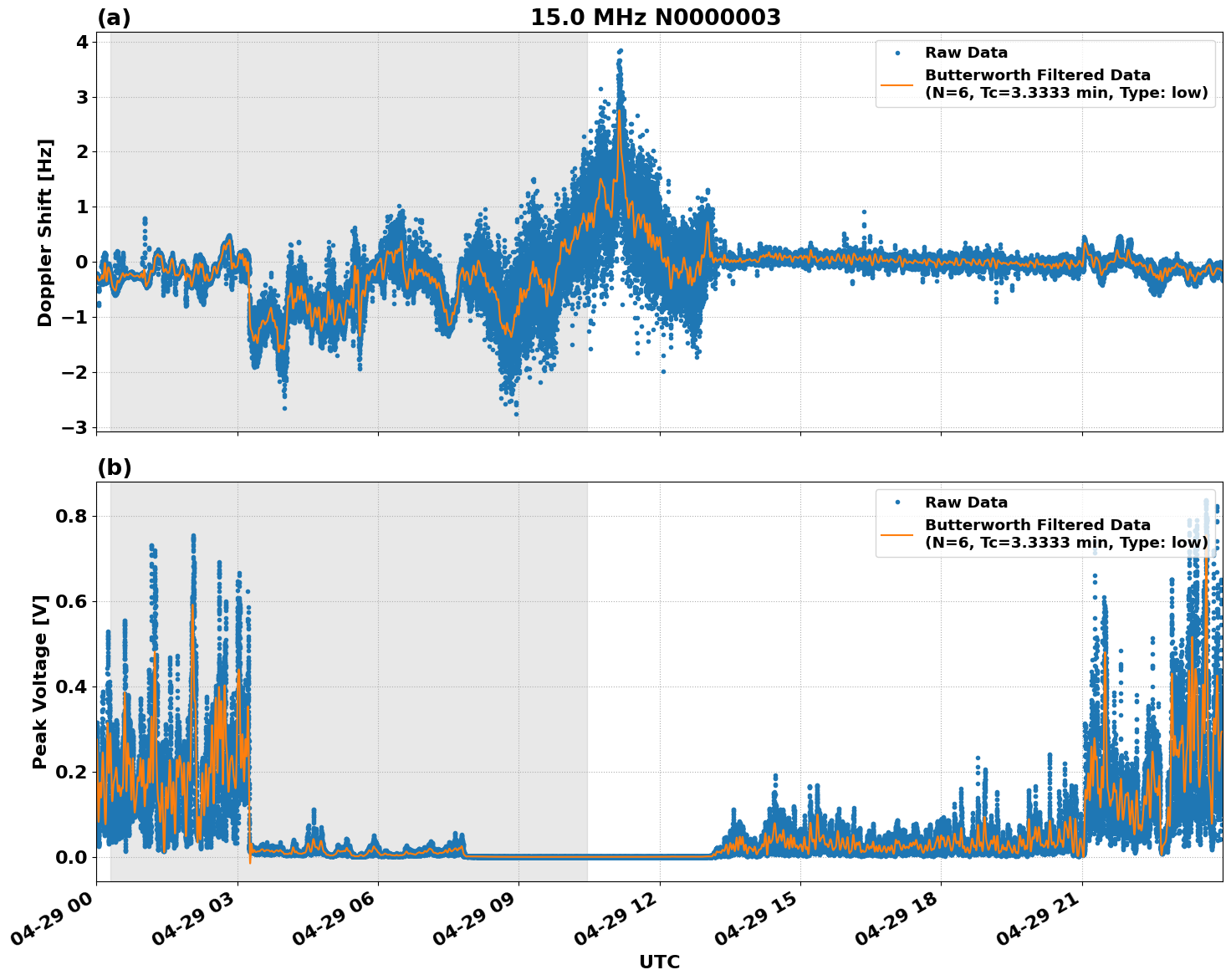
Task: Click the blue Raw Data marker in panel (b) legend
Action: point(897,503)
